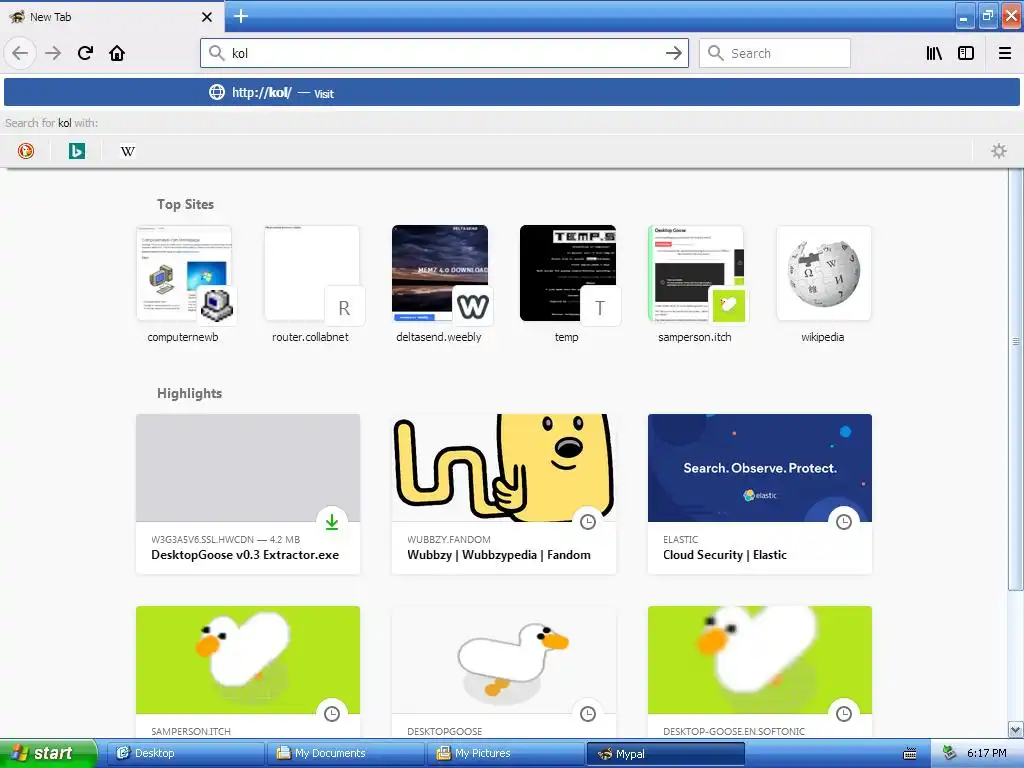Viewport: 1024px width, 768px height.
Task: Click the address bar containing kol
Action: coord(444,53)
